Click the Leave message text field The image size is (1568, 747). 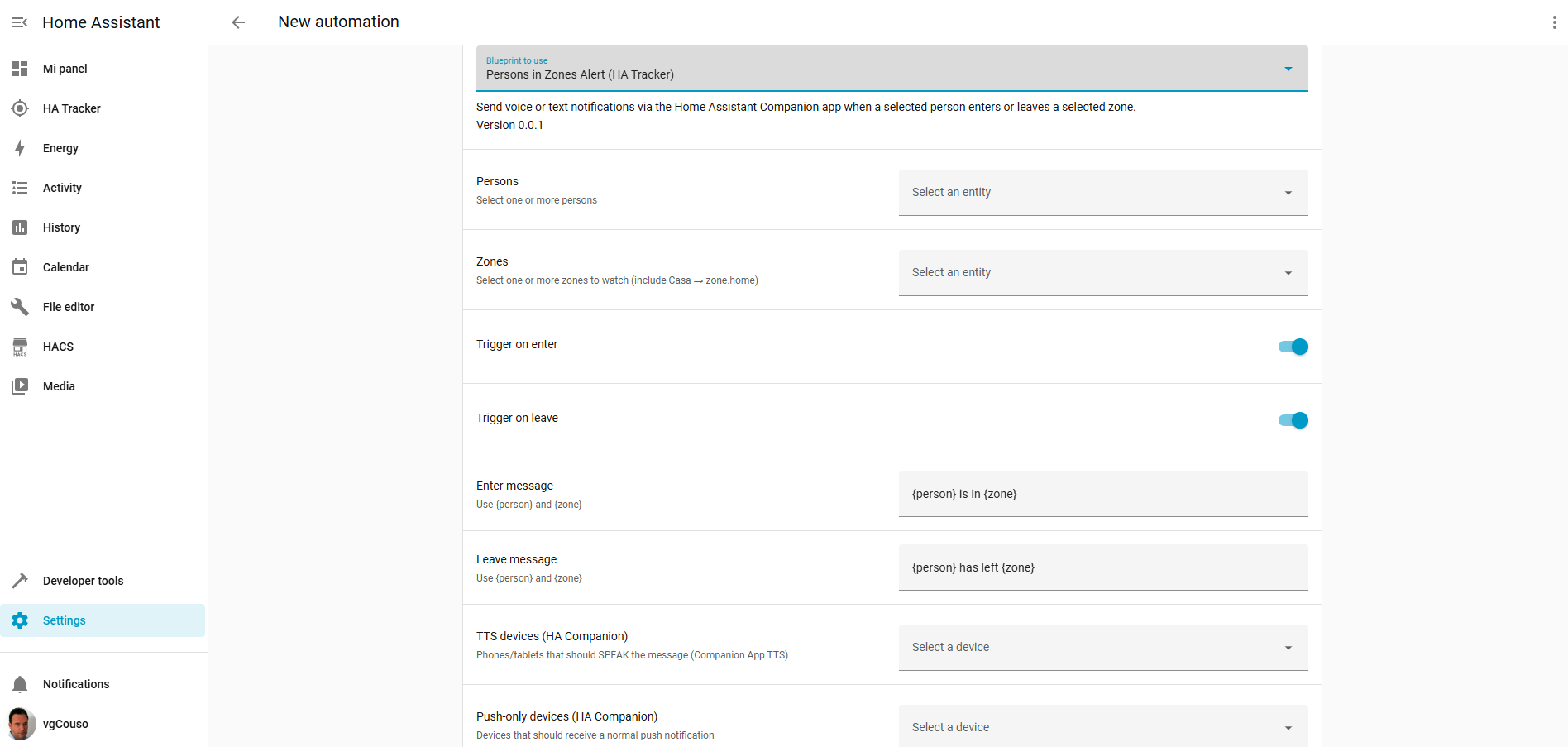pyautogui.click(x=1103, y=567)
